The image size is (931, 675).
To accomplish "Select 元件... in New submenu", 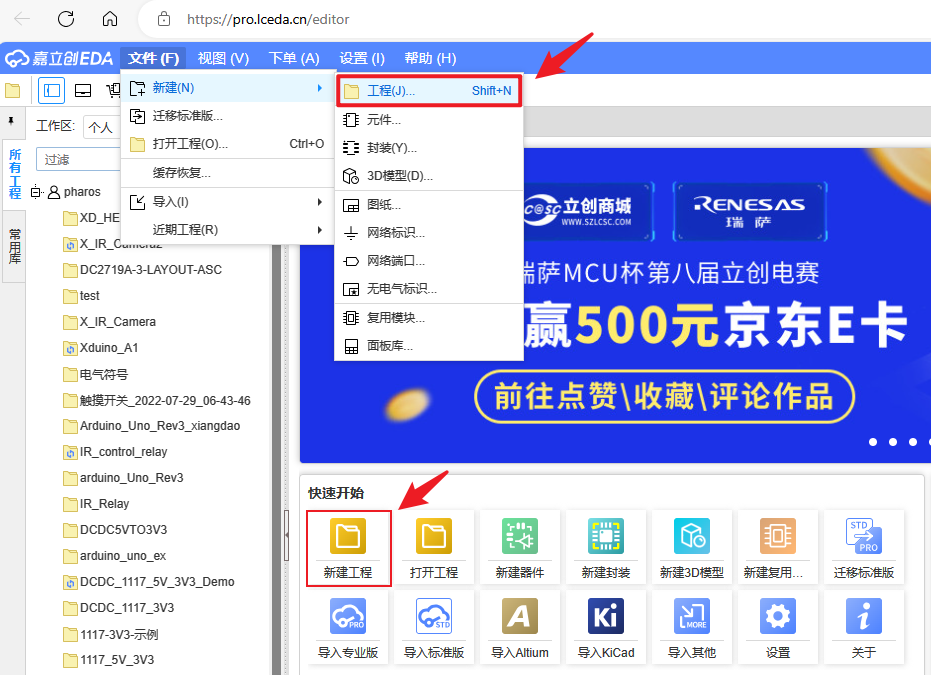I will coord(429,120).
